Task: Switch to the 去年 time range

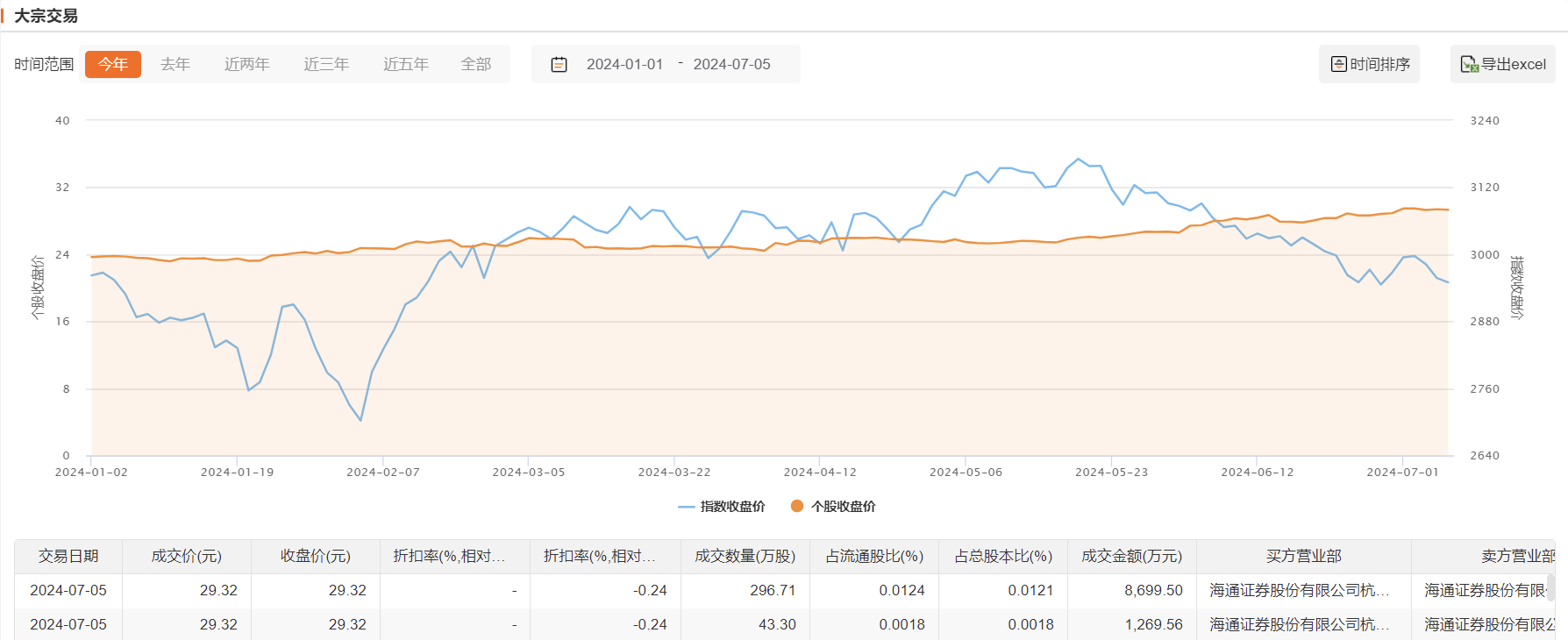Action: [x=175, y=64]
